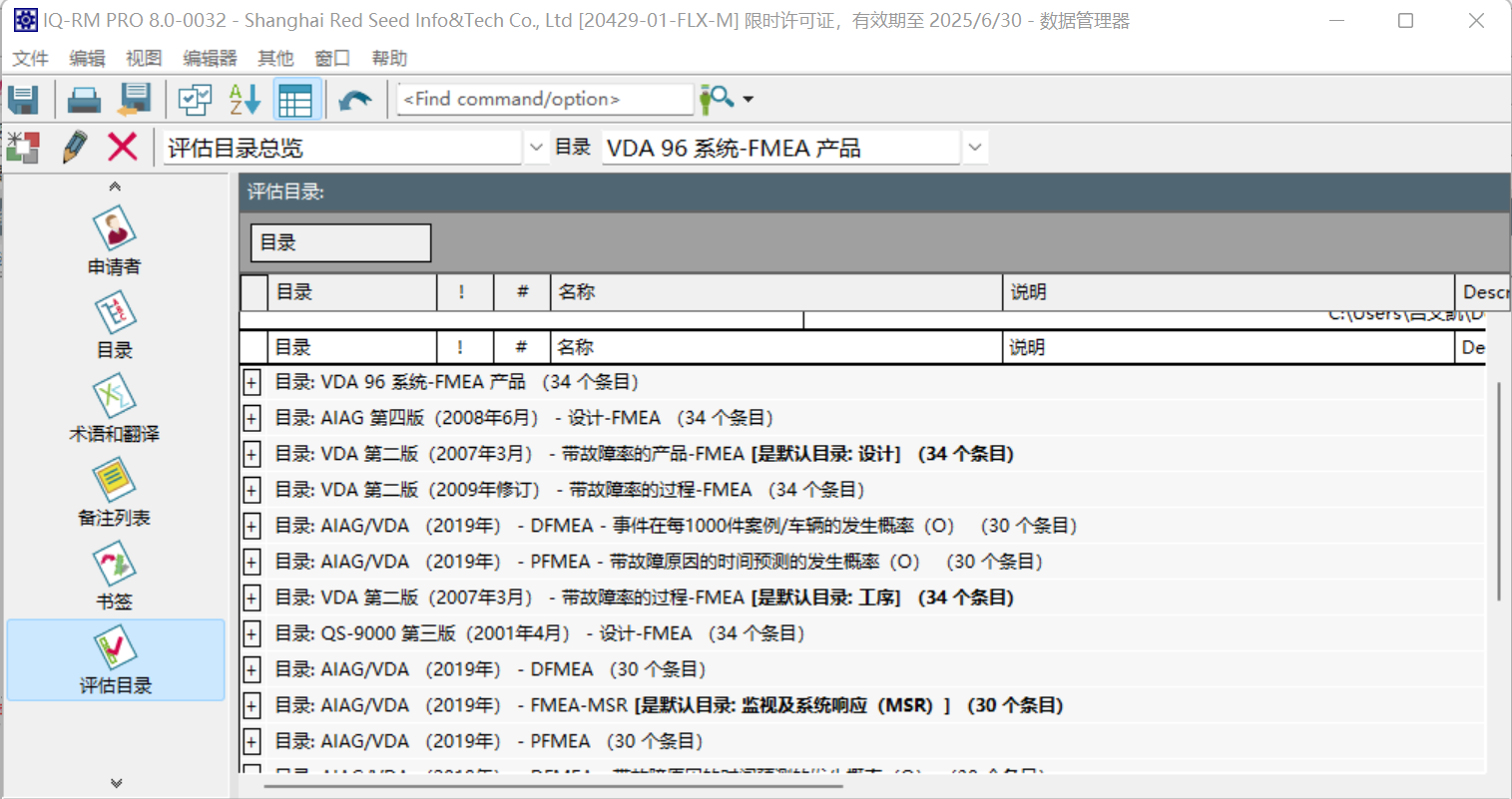
Task: Click the red X Delete icon
Action: pyautogui.click(x=123, y=148)
